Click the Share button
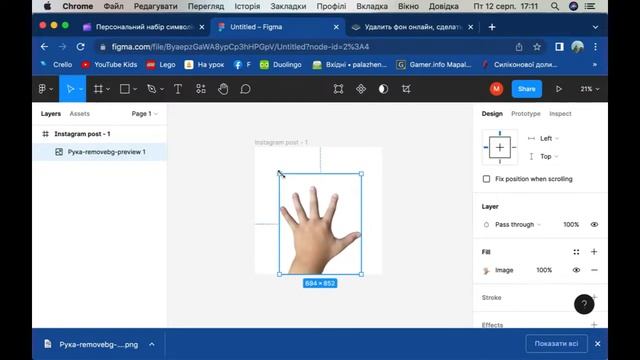Viewport: 640px width, 360px height. pyautogui.click(x=527, y=89)
